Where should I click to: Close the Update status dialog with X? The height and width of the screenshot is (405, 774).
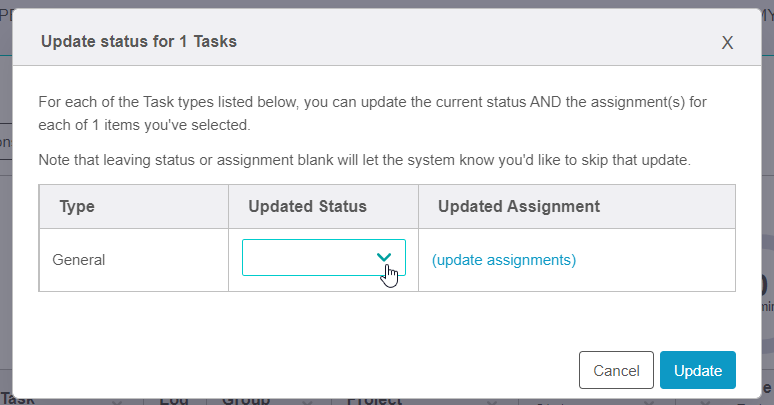(x=727, y=42)
